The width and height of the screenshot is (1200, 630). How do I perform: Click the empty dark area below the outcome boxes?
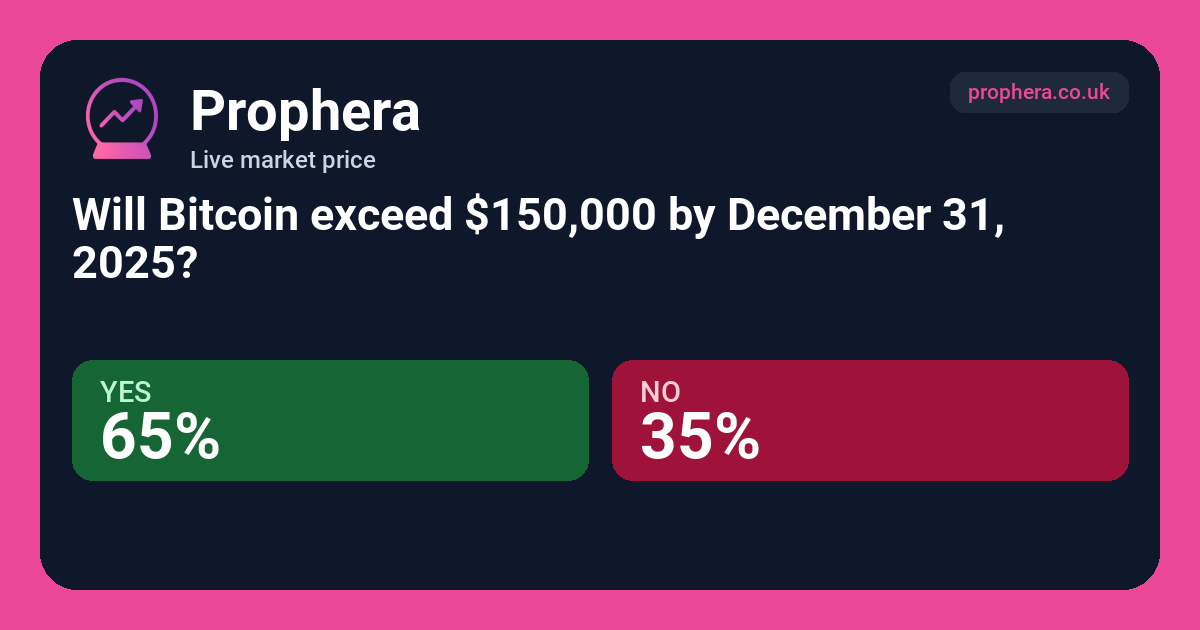(x=600, y=535)
